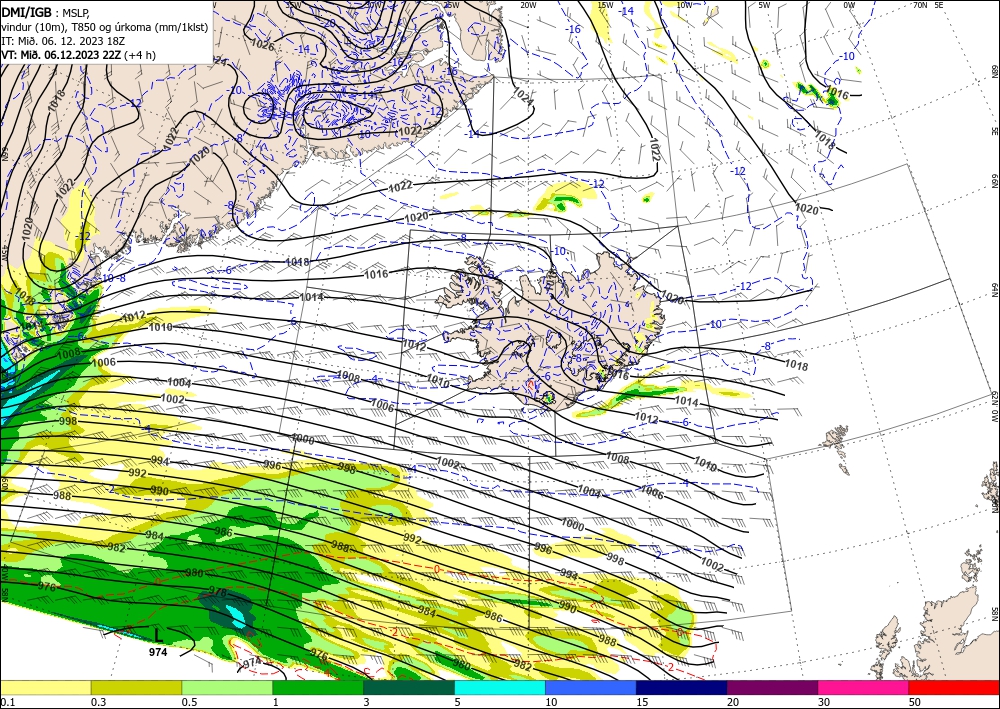Click the "10W" longitude label at top
The height and width of the screenshot is (709, 1000).
(684, 5)
